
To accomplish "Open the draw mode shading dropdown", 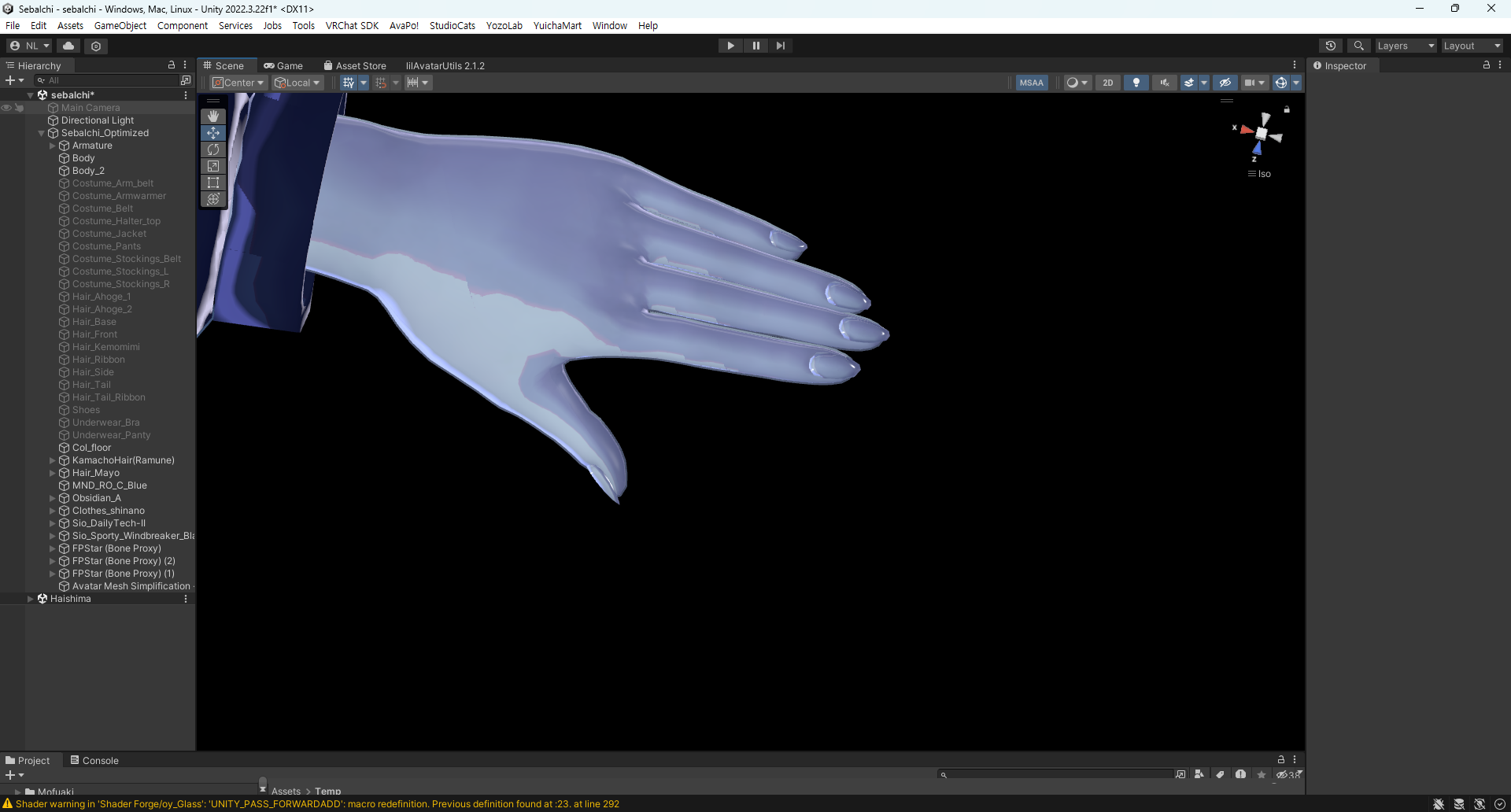I will tap(1077, 83).
